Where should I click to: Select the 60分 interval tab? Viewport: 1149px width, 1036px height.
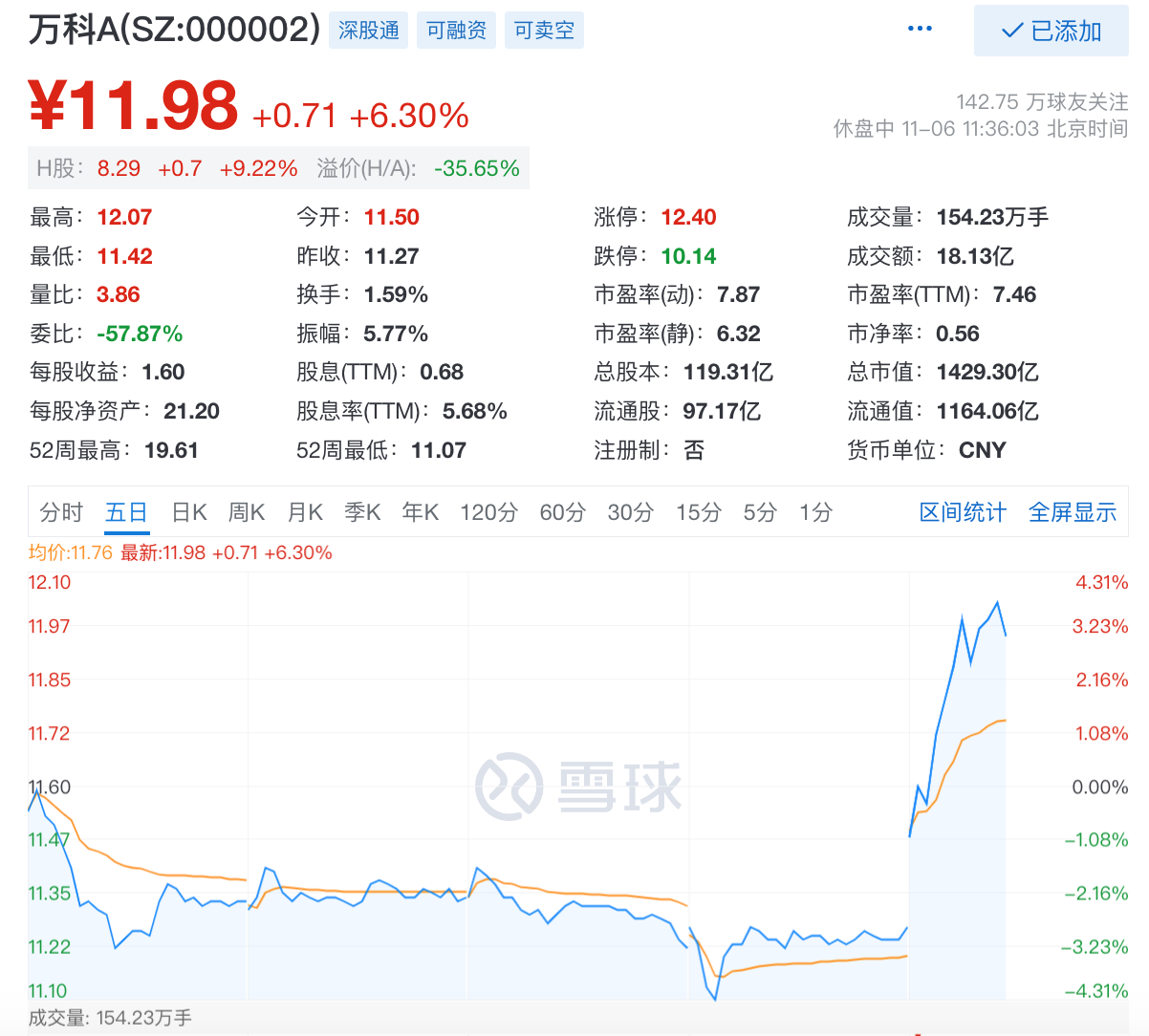tap(562, 512)
